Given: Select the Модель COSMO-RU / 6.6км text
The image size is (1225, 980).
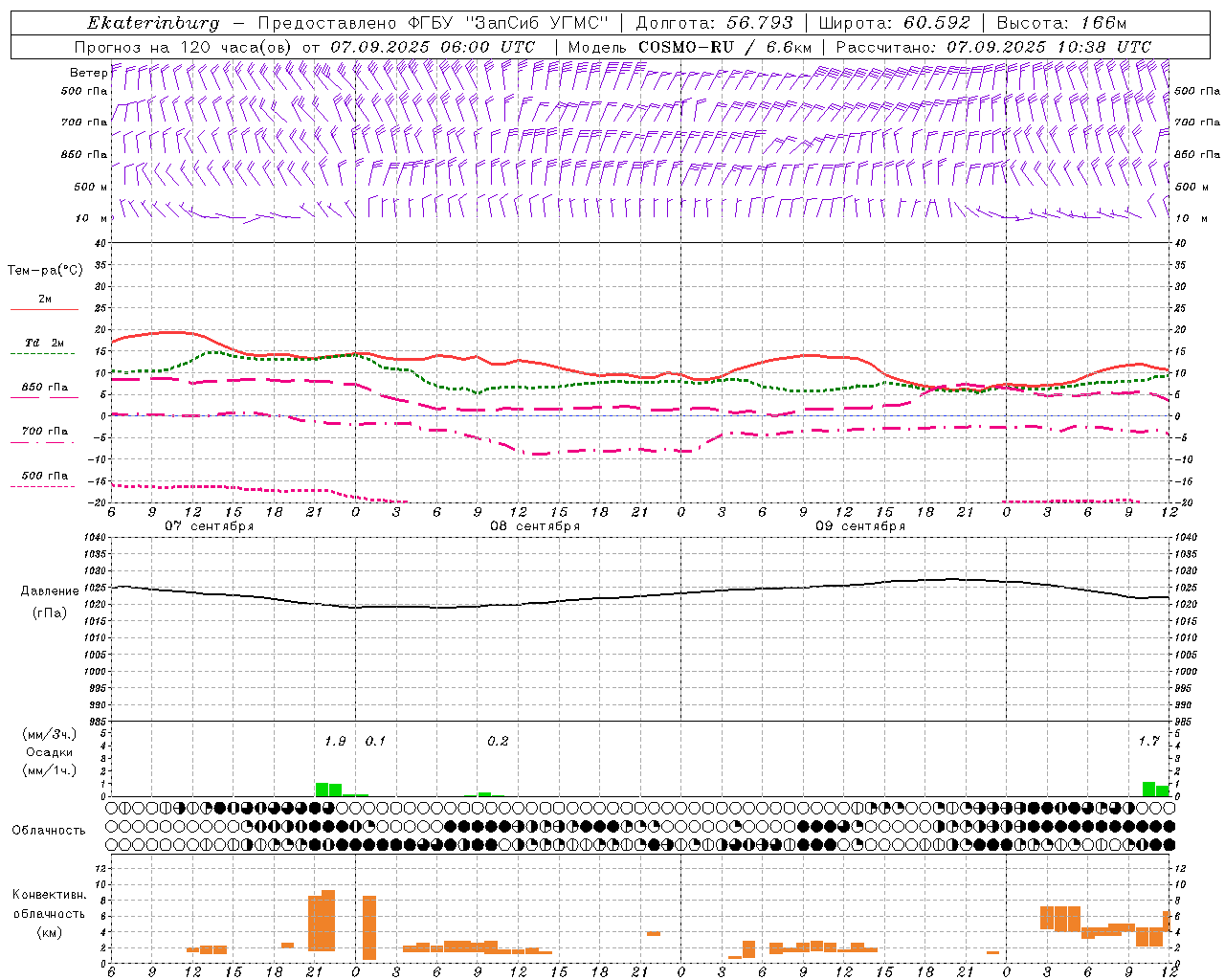Looking at the screenshot, I should tap(690, 47).
